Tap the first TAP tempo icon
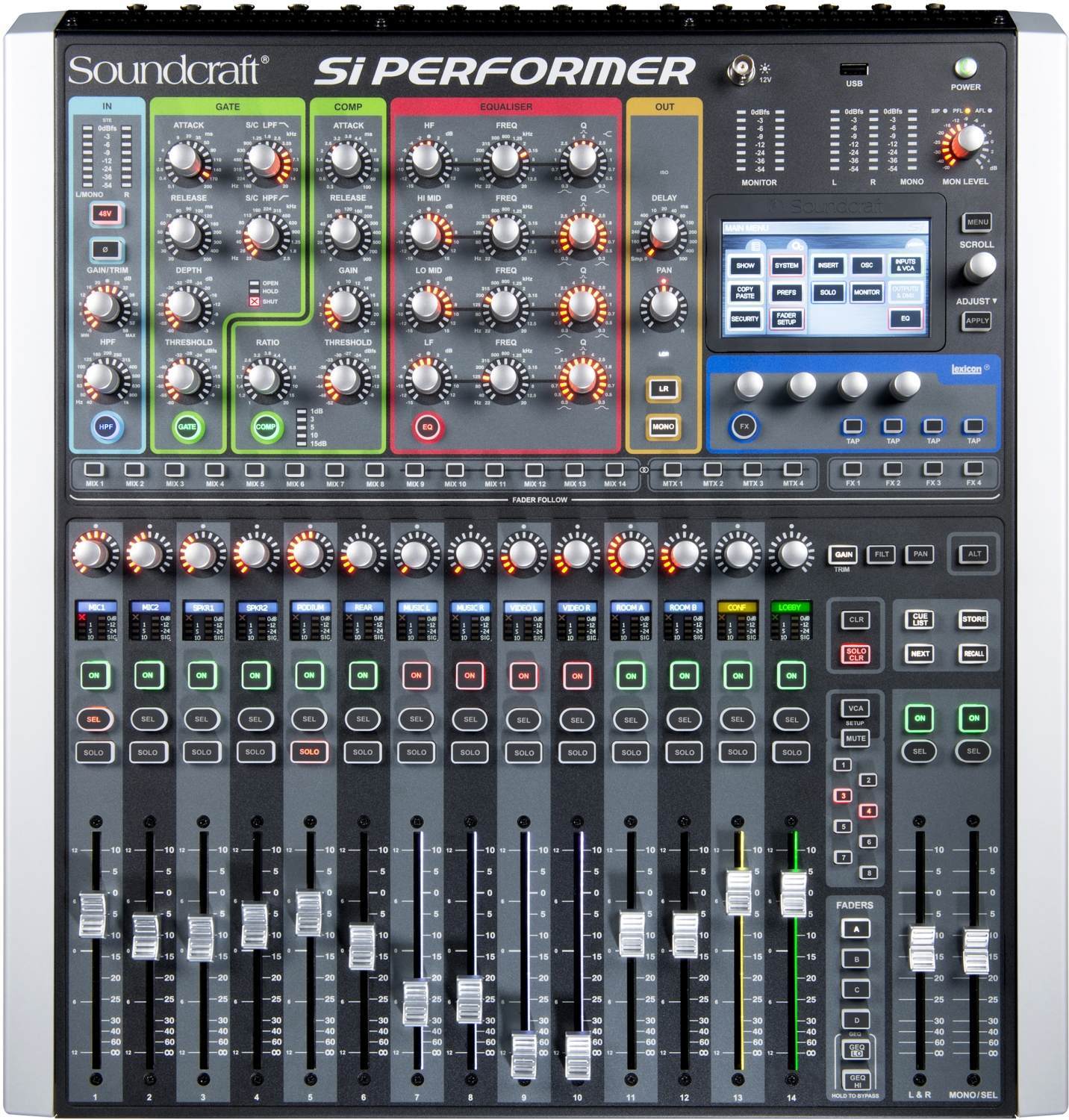 pyautogui.click(x=852, y=424)
